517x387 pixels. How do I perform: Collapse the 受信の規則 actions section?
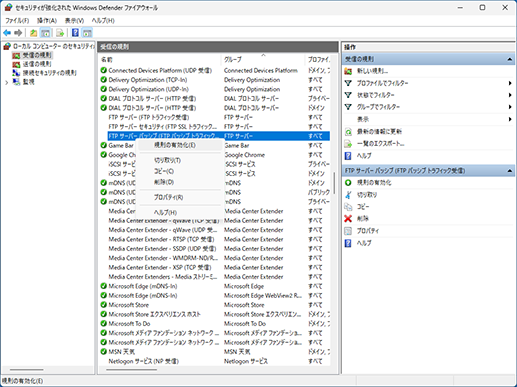point(510,59)
